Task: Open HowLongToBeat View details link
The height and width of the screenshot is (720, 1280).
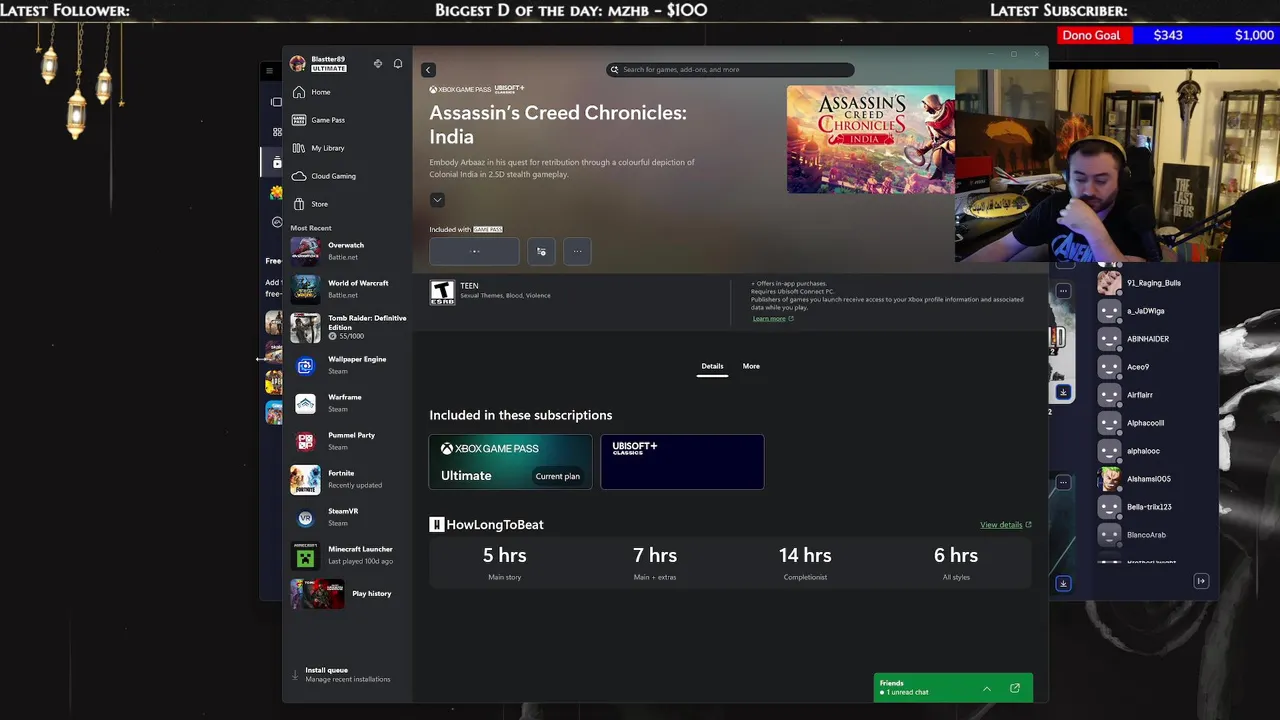Action: [1005, 525]
